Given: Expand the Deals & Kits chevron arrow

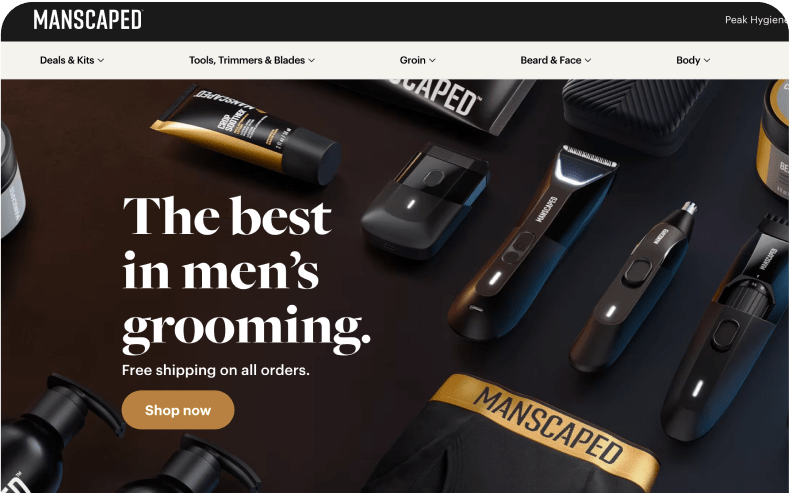Looking at the screenshot, I should [x=101, y=60].
